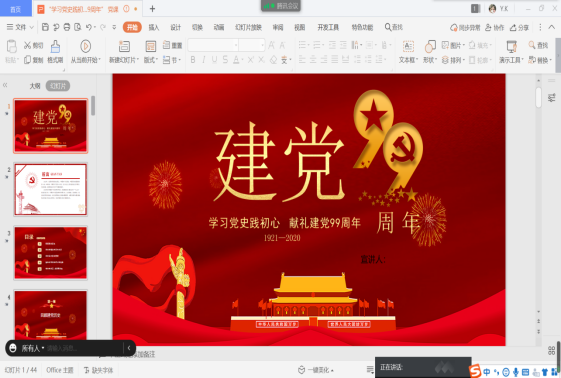This screenshot has height=378, width=561.
Task: Switch to the 插入 ribbon tab
Action: [x=153, y=27]
